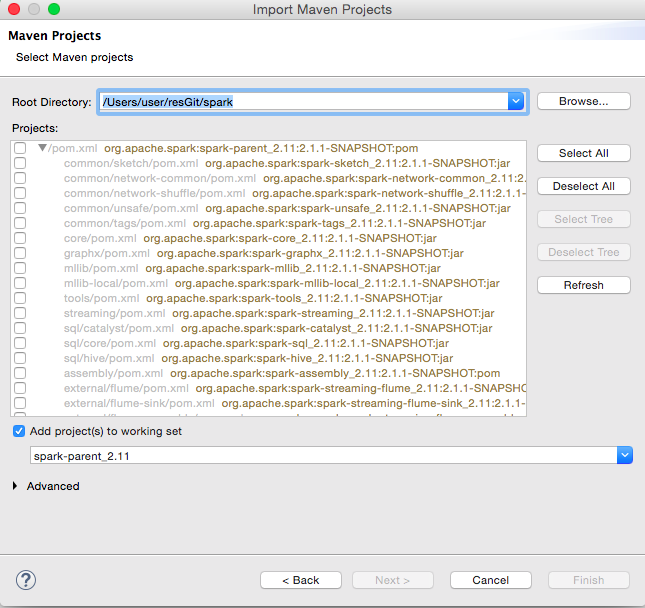
Task: Select the spark-assembly_2.11 pom artifact text
Action: point(335,374)
